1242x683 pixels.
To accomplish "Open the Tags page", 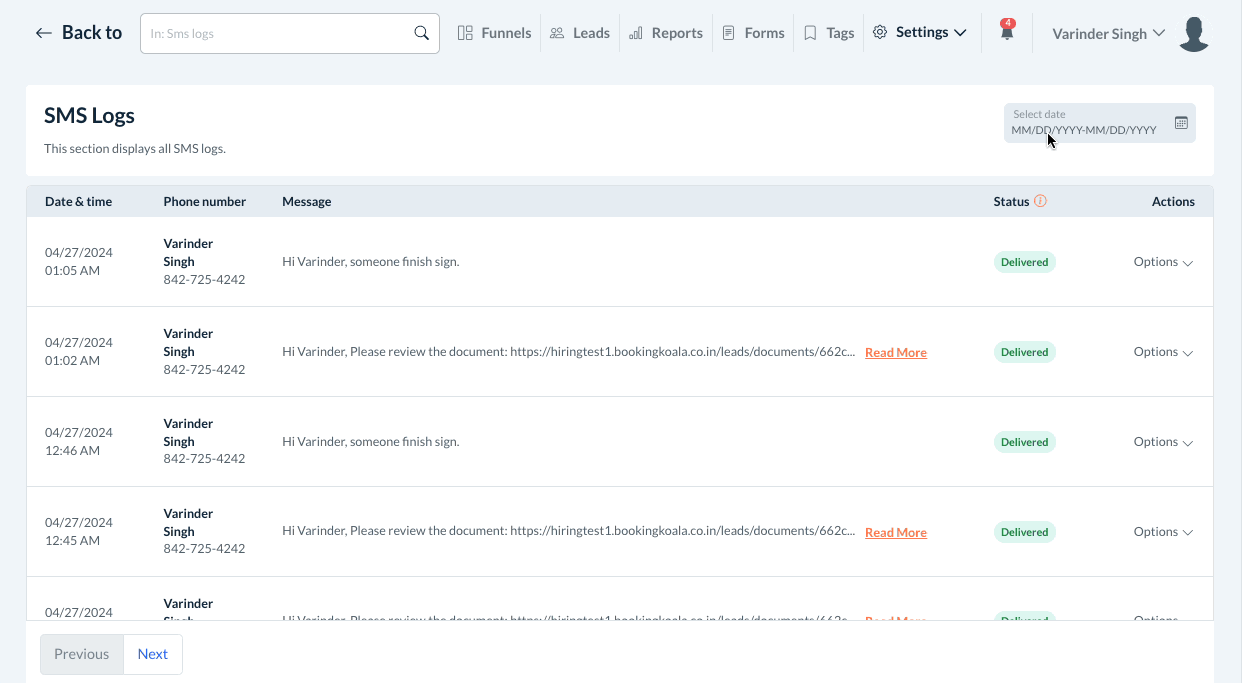I will [x=829, y=33].
